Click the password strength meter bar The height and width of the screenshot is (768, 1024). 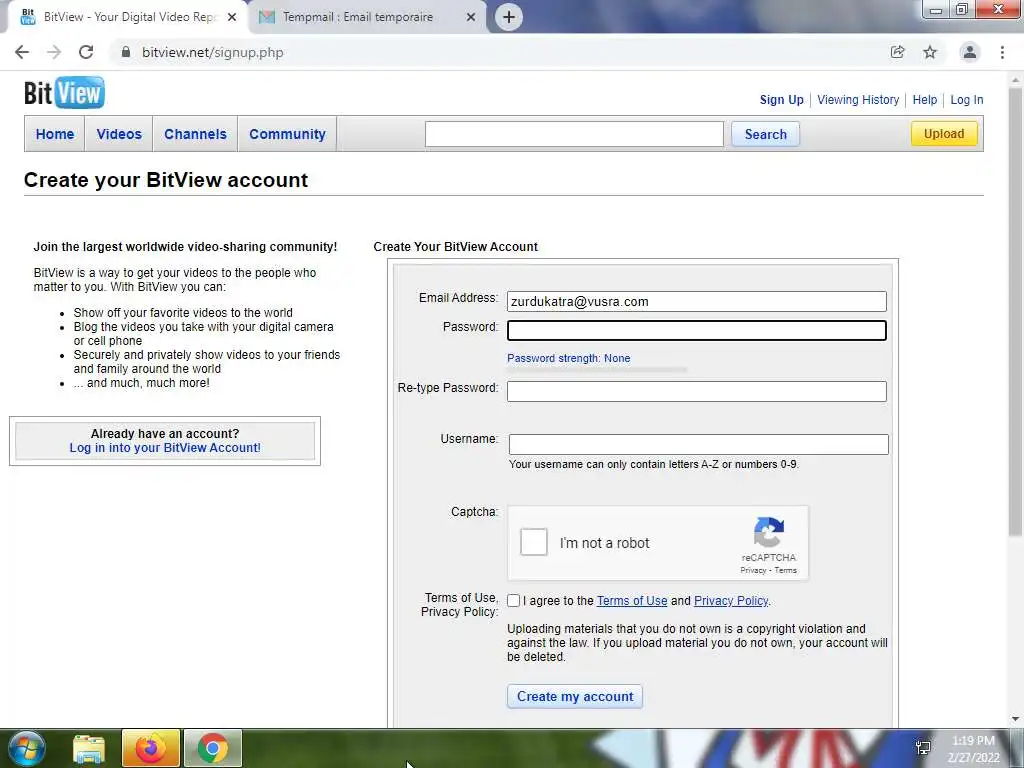point(597,370)
